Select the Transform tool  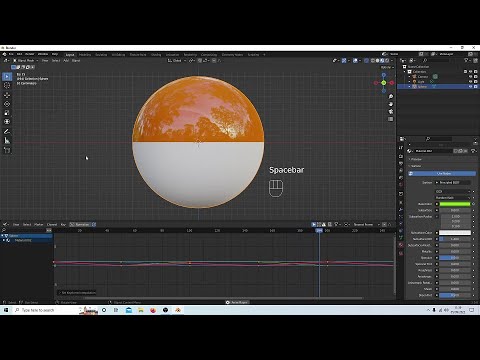7,122
